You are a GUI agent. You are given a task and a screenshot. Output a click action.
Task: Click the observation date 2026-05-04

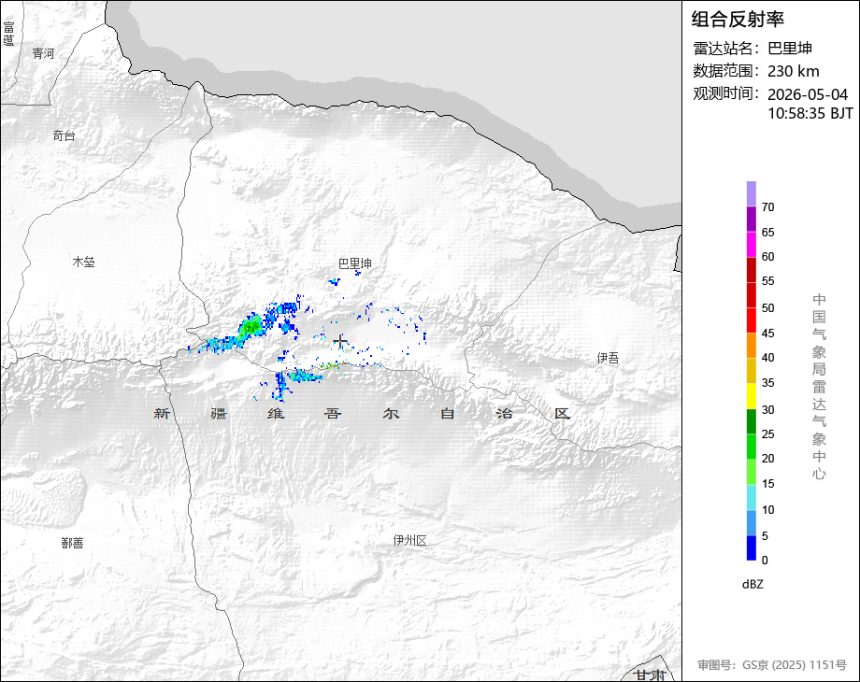pos(807,94)
